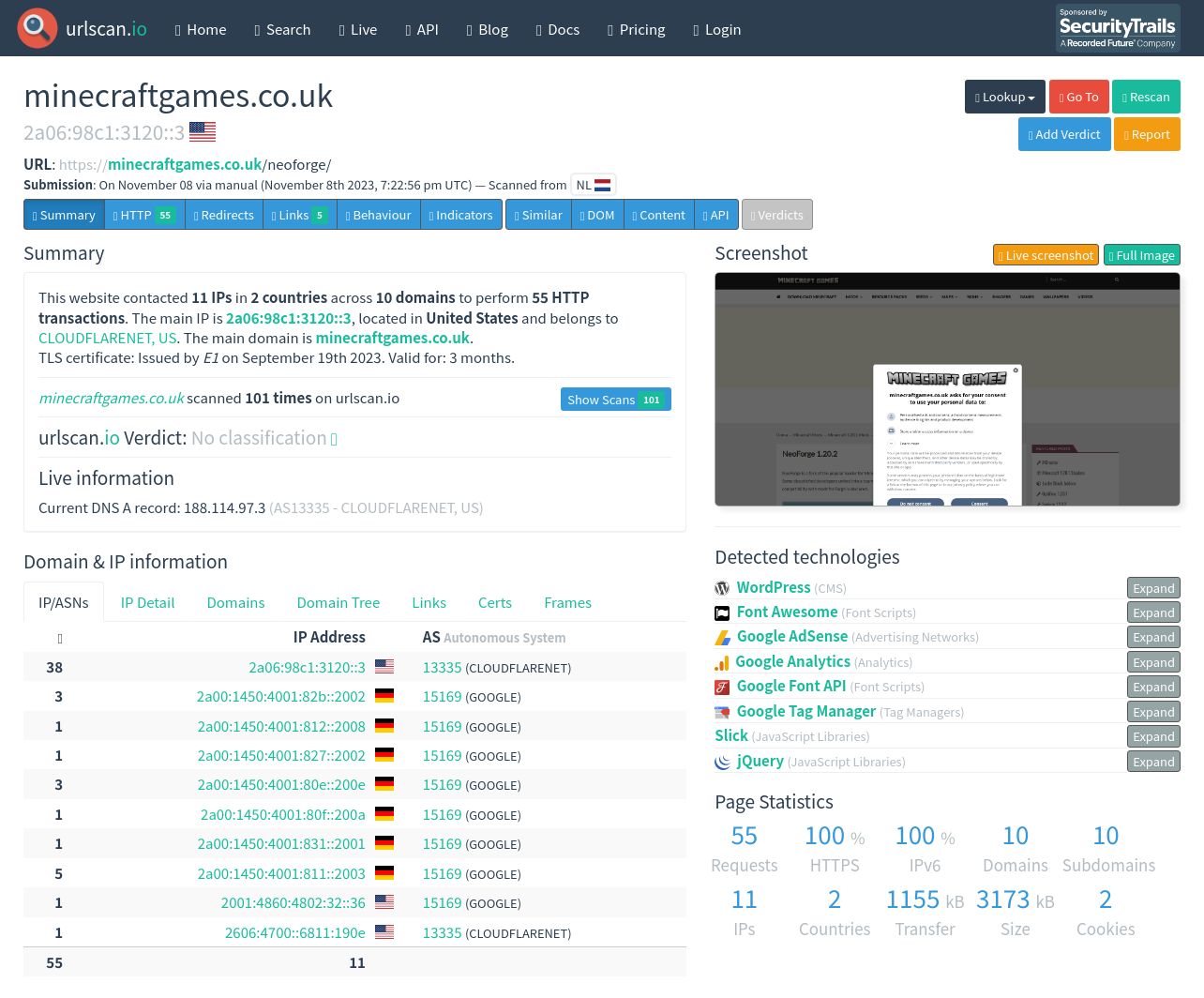Click the SecurityTrails sponsor banner
Screen dimensions: 1204x998
point(1118,28)
